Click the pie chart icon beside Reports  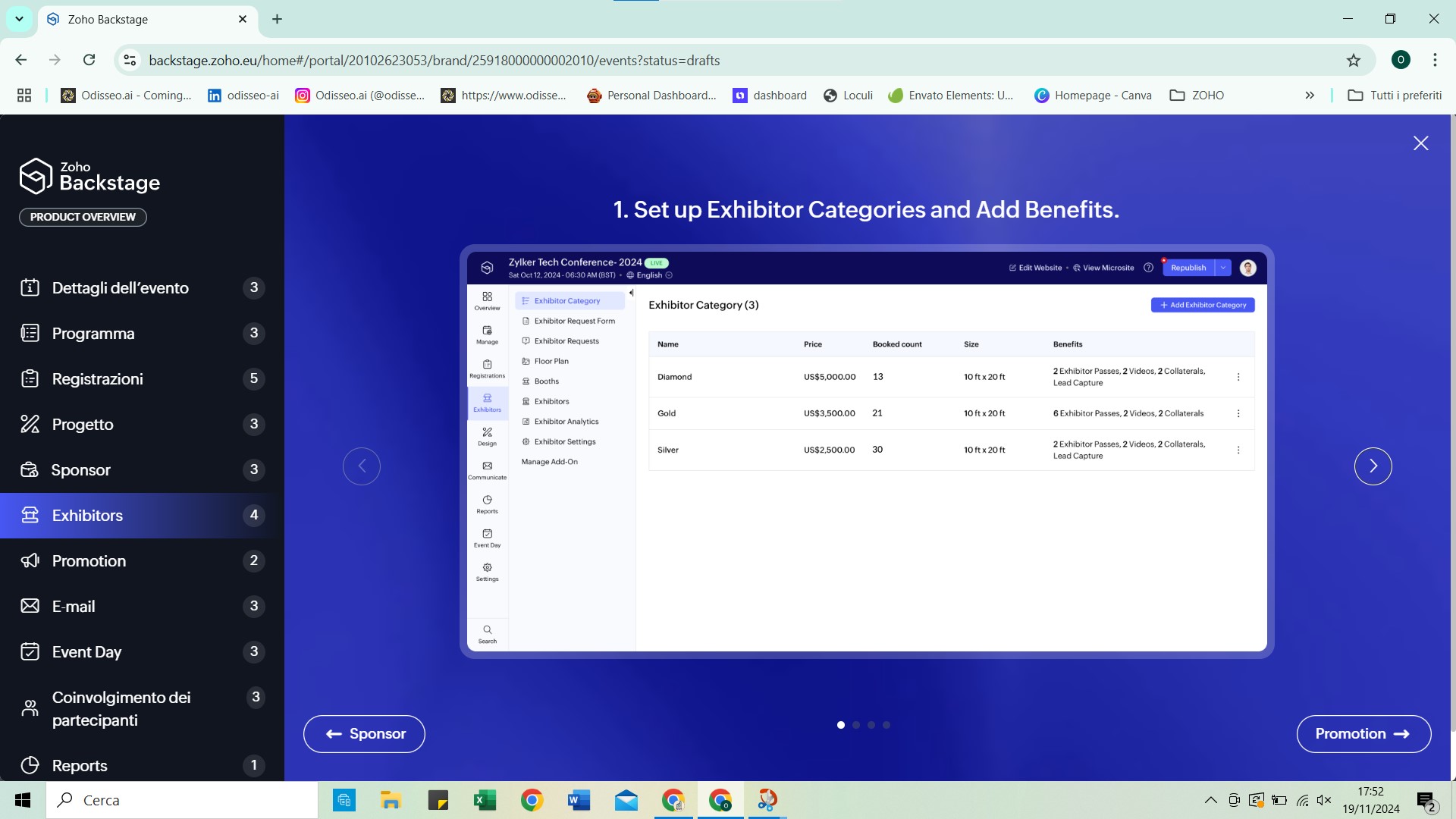[x=30, y=765]
